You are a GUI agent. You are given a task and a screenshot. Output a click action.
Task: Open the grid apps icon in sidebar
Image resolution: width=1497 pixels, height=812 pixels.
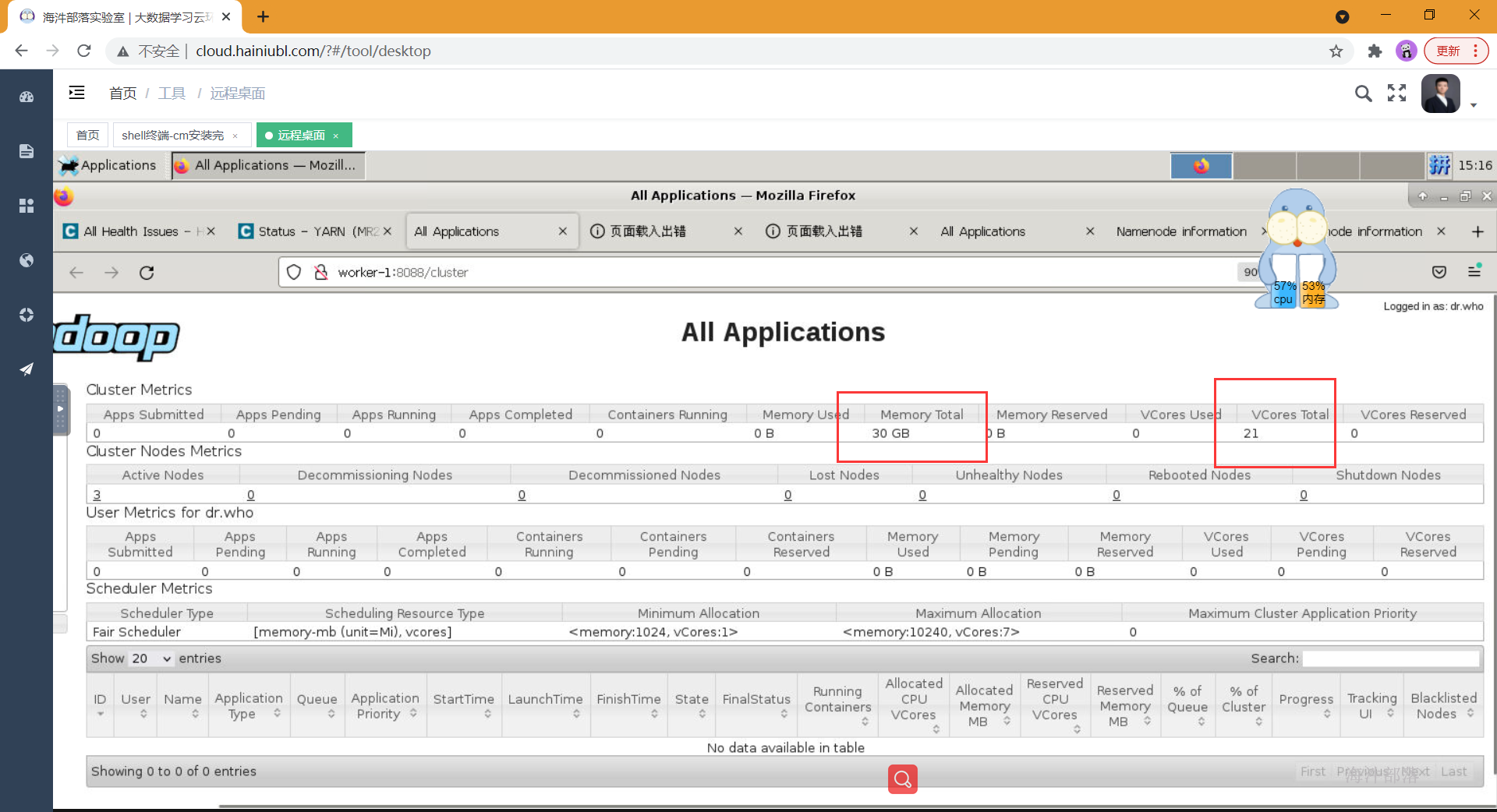point(27,205)
